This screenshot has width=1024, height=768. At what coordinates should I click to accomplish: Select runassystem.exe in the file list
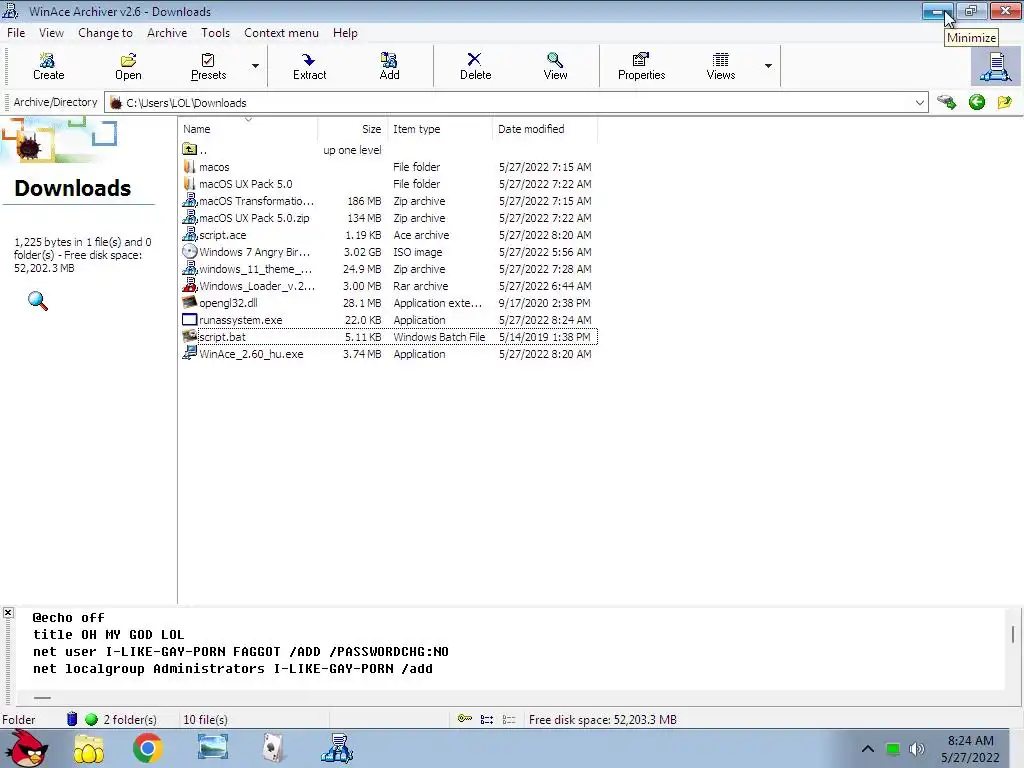(389, 320)
